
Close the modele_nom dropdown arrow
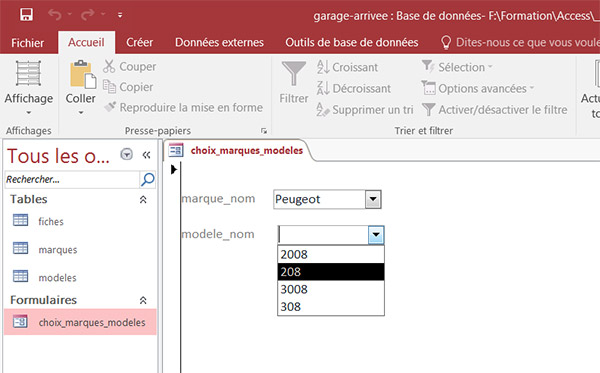[376, 235]
